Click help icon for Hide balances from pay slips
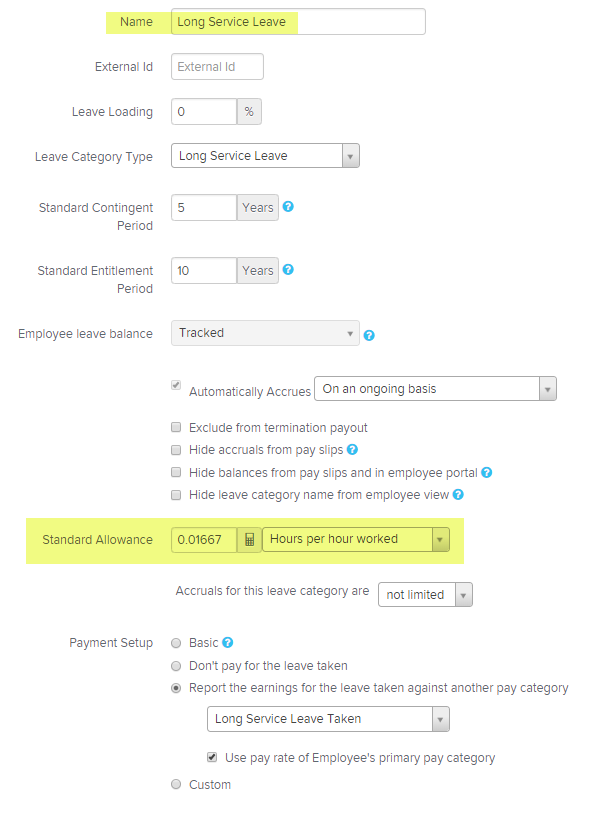The image size is (614, 814). pyautogui.click(x=486, y=472)
